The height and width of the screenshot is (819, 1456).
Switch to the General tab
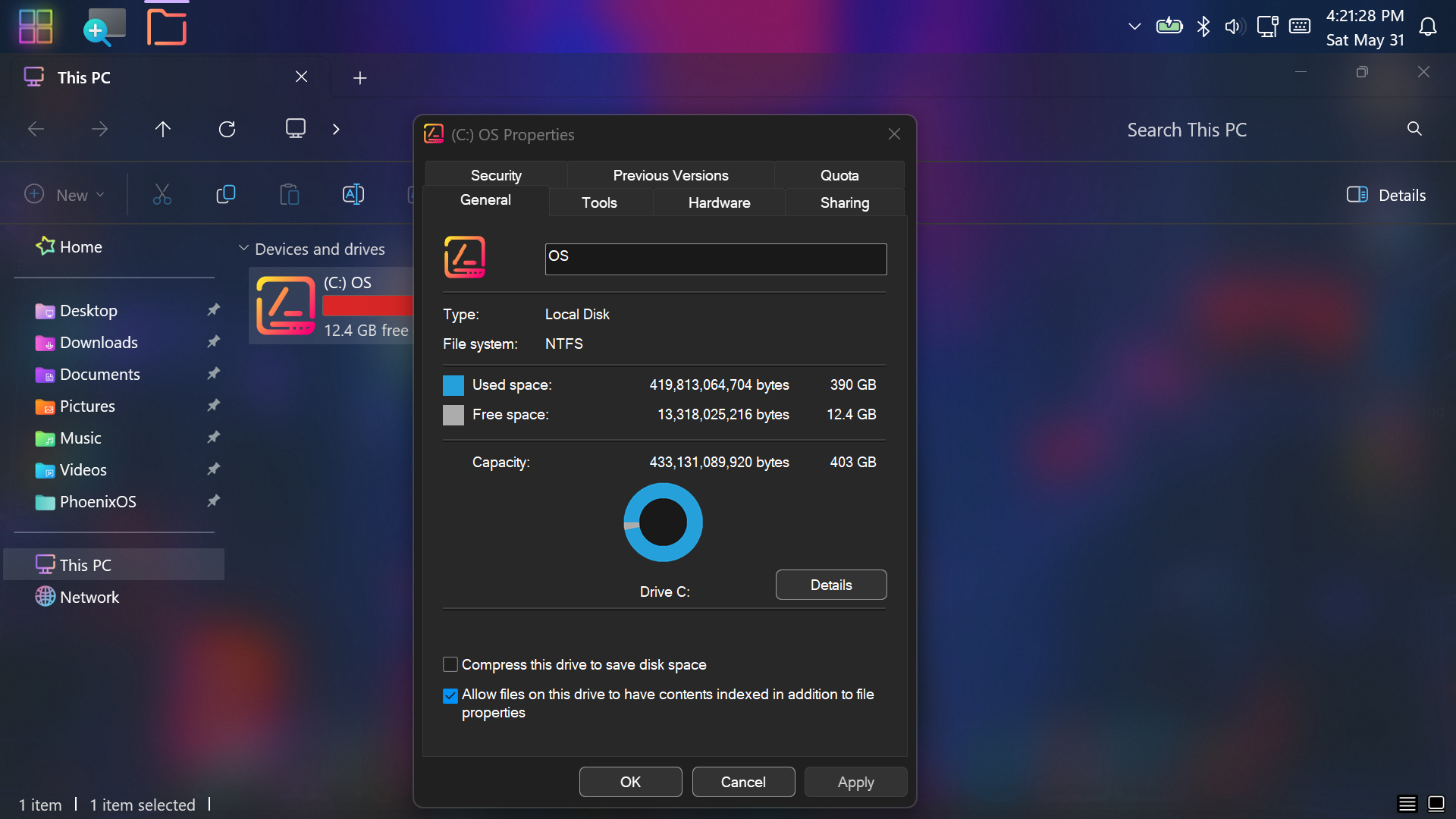(485, 200)
